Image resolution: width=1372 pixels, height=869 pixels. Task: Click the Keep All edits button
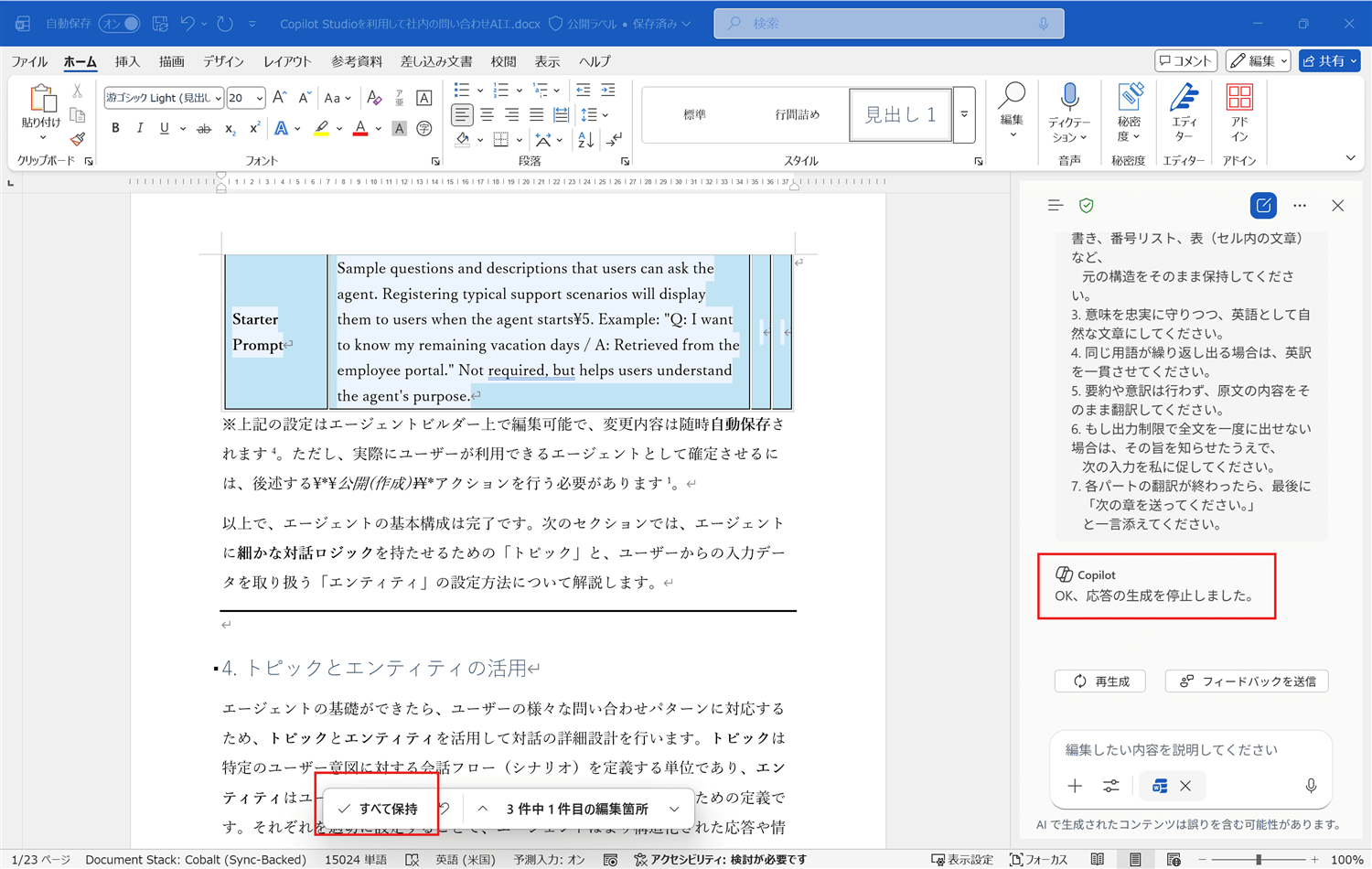[378, 809]
